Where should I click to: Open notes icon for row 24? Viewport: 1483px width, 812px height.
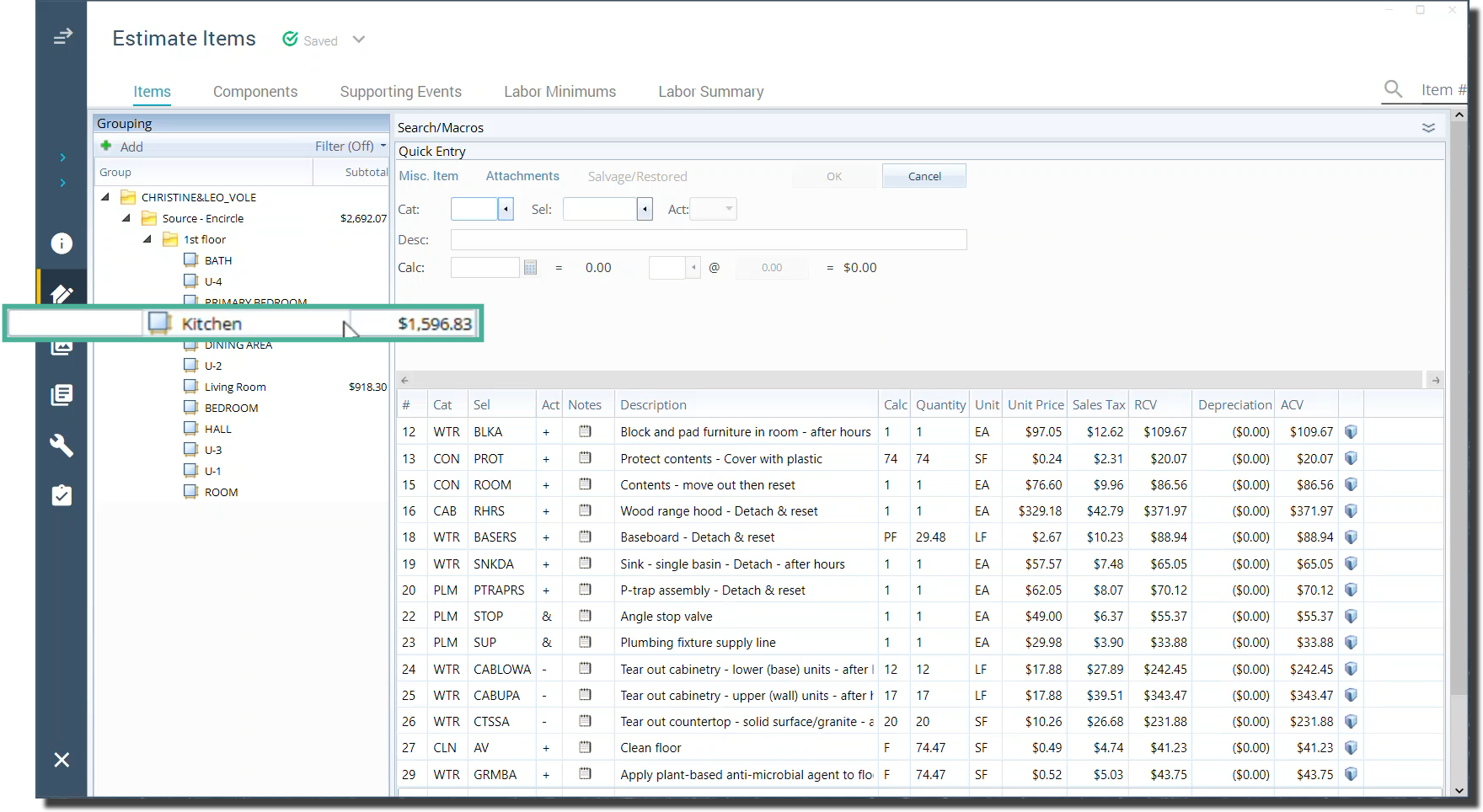tap(585, 668)
